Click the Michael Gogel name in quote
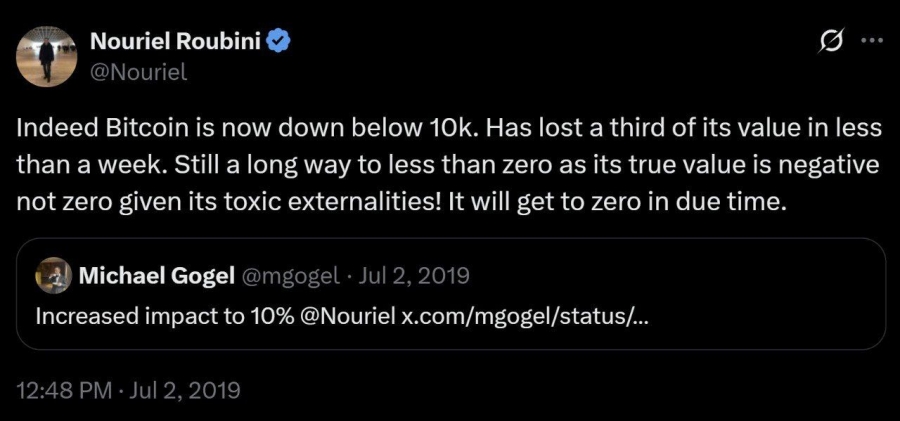The width and height of the screenshot is (900, 421). pyautogui.click(x=157, y=276)
